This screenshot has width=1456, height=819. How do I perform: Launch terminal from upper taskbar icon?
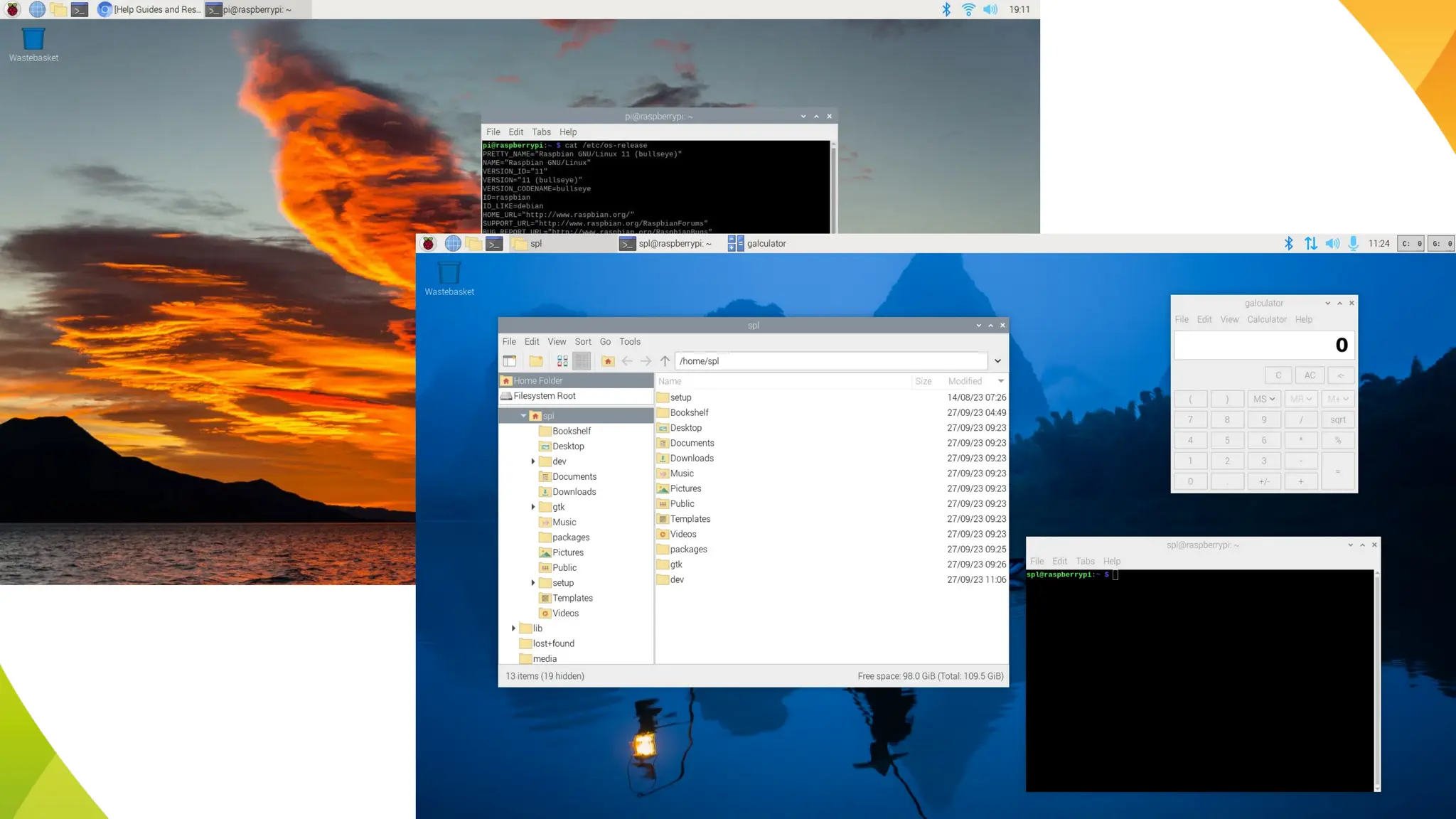pyautogui.click(x=80, y=9)
